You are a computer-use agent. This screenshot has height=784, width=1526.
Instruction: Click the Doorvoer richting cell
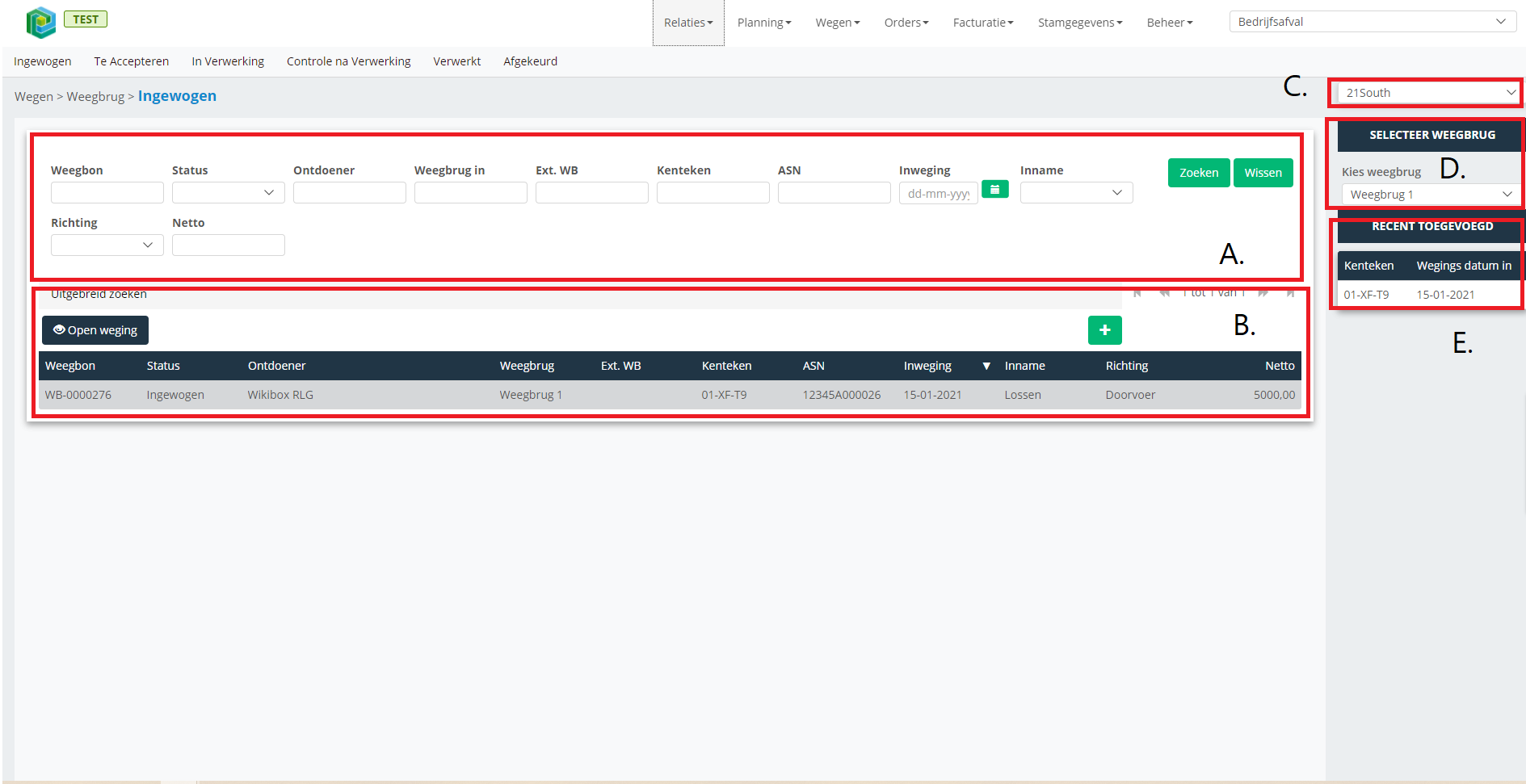coord(1131,395)
